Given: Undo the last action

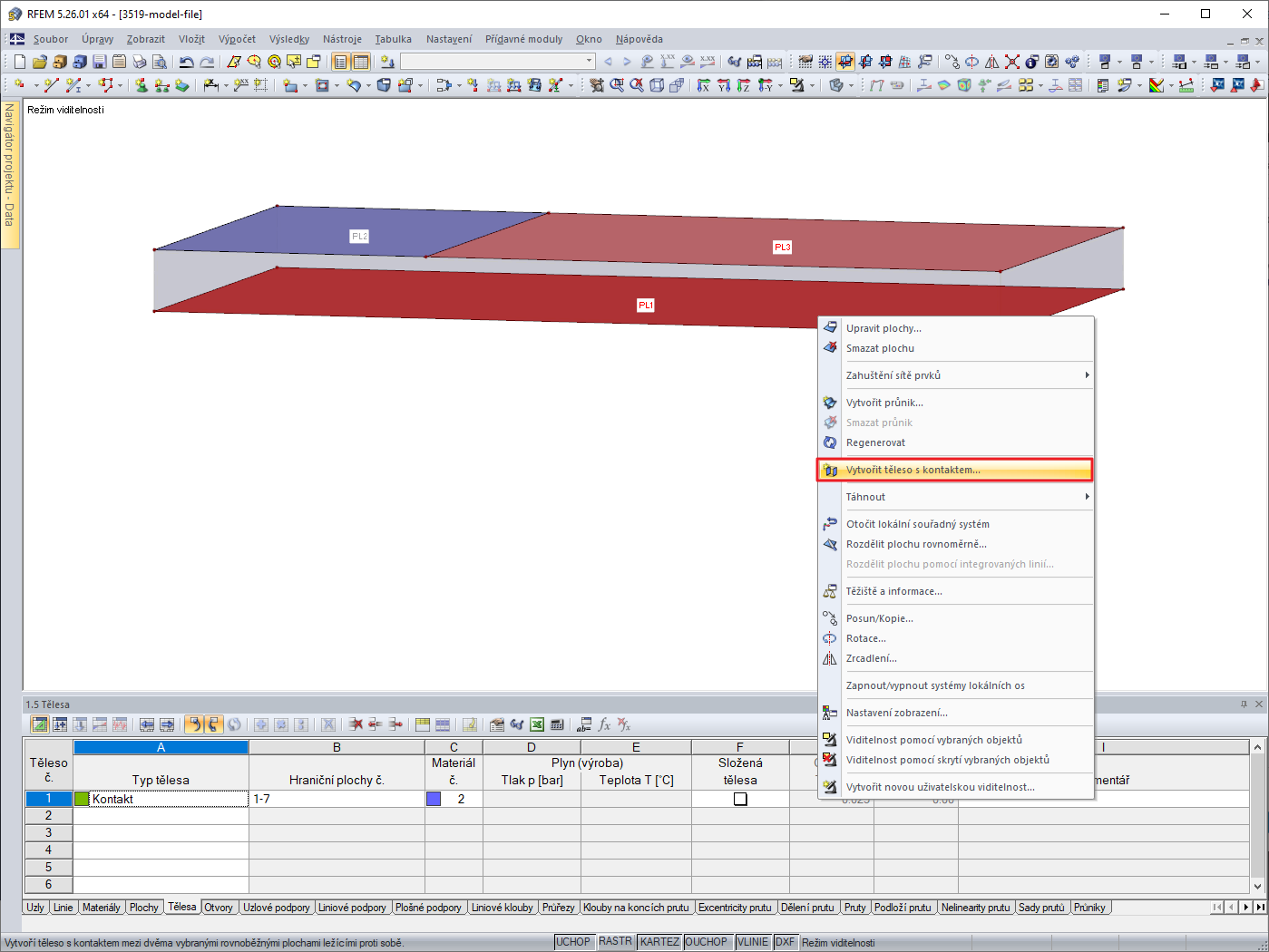Looking at the screenshot, I should [187, 62].
